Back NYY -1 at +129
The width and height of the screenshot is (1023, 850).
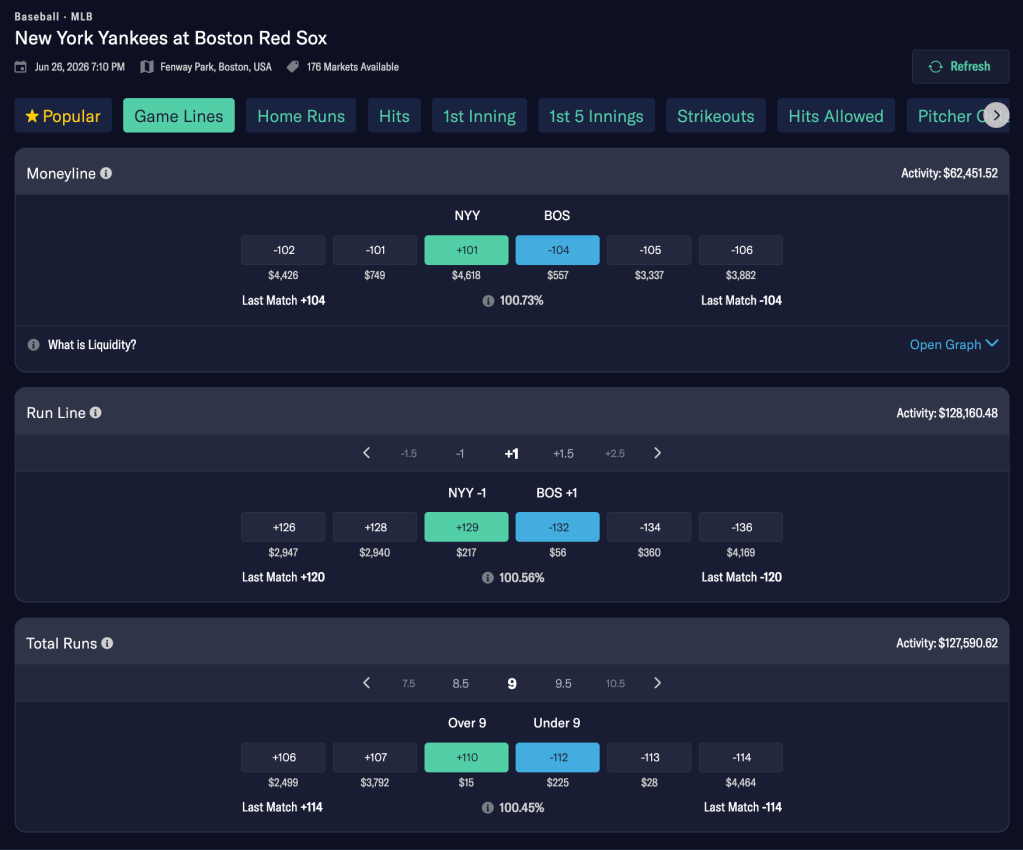click(466, 527)
